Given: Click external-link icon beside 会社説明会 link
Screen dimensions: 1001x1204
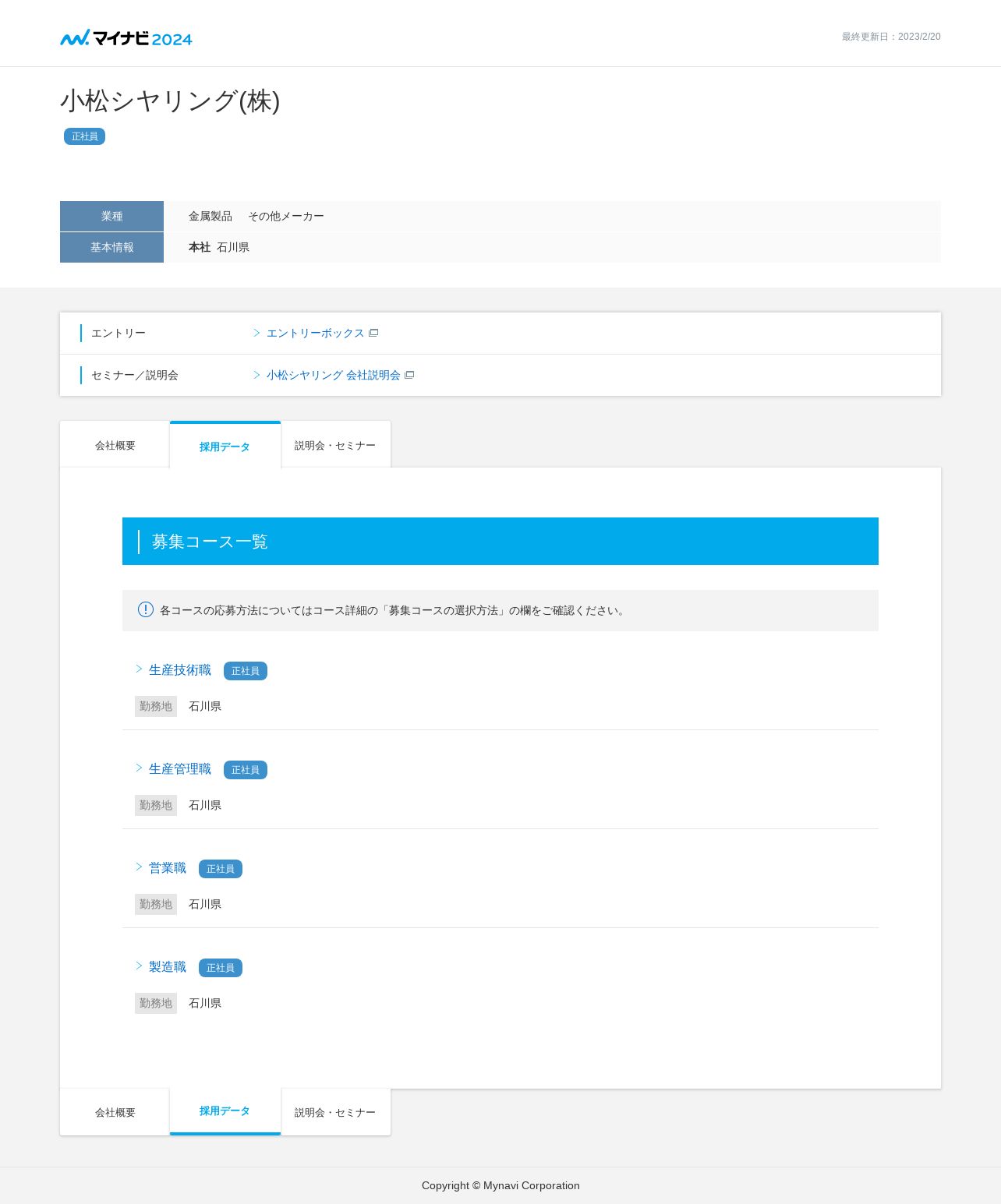Looking at the screenshot, I should (409, 375).
